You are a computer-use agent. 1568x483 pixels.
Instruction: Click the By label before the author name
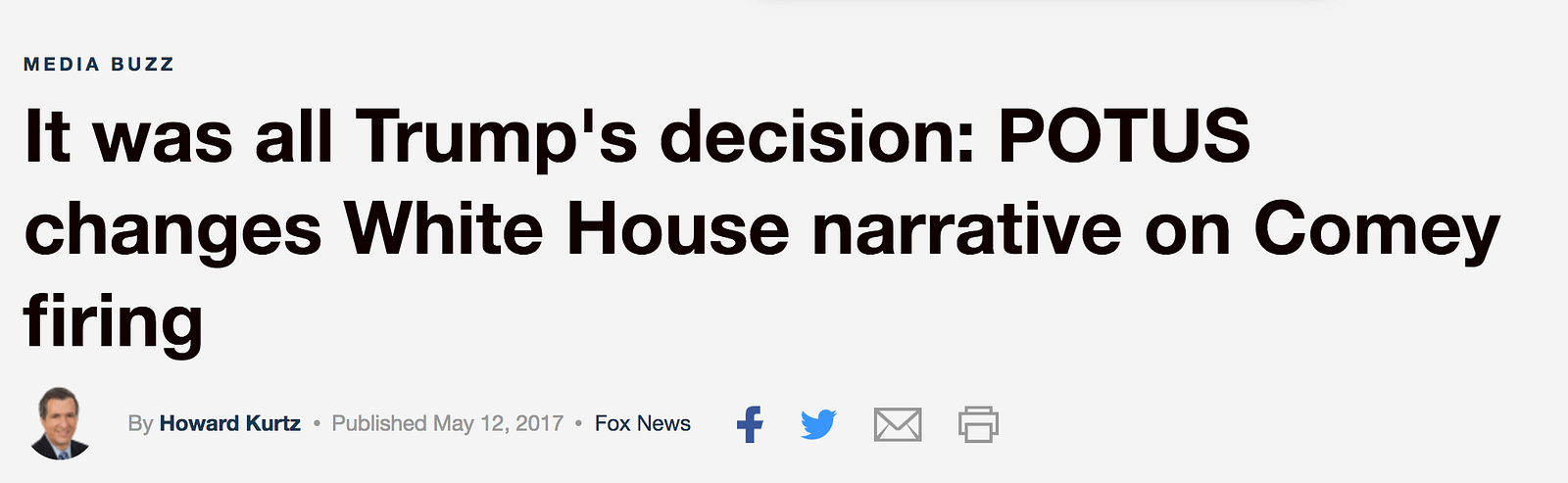point(140,424)
